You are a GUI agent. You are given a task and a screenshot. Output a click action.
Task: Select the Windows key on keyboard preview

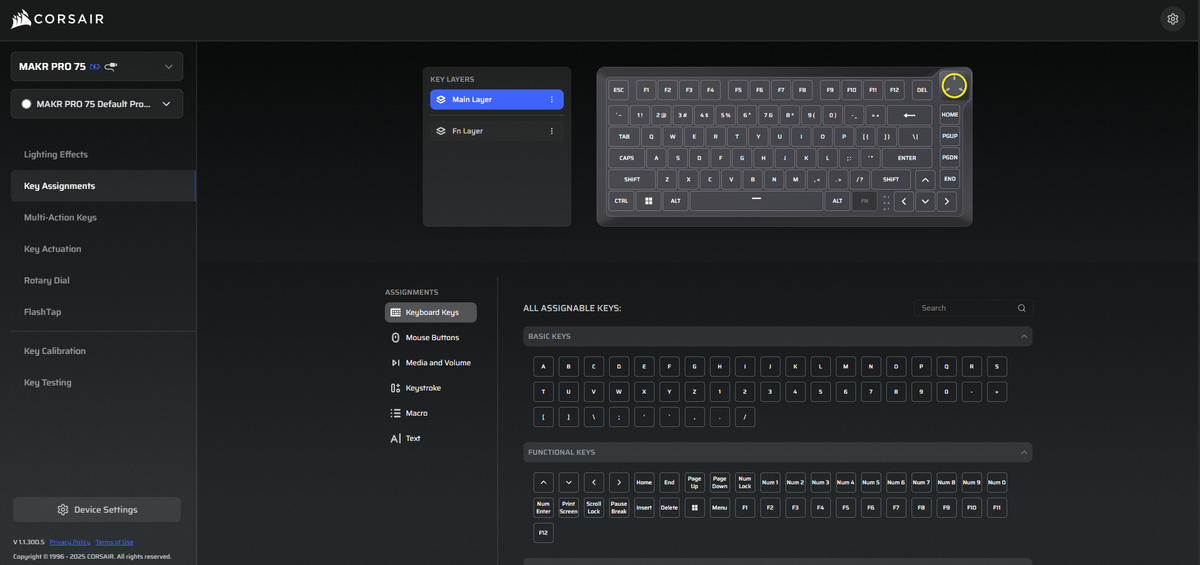648,201
